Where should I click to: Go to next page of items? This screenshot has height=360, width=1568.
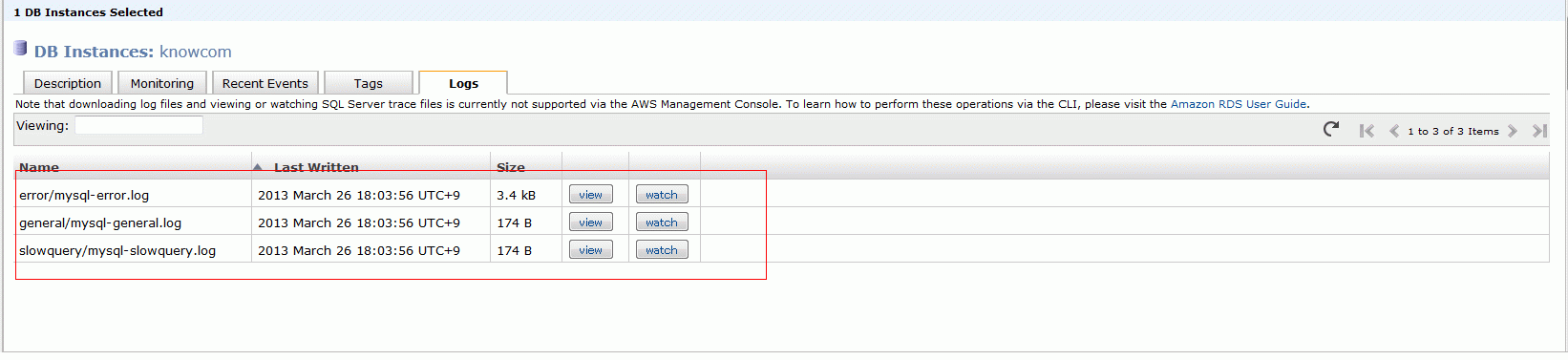click(x=1513, y=131)
